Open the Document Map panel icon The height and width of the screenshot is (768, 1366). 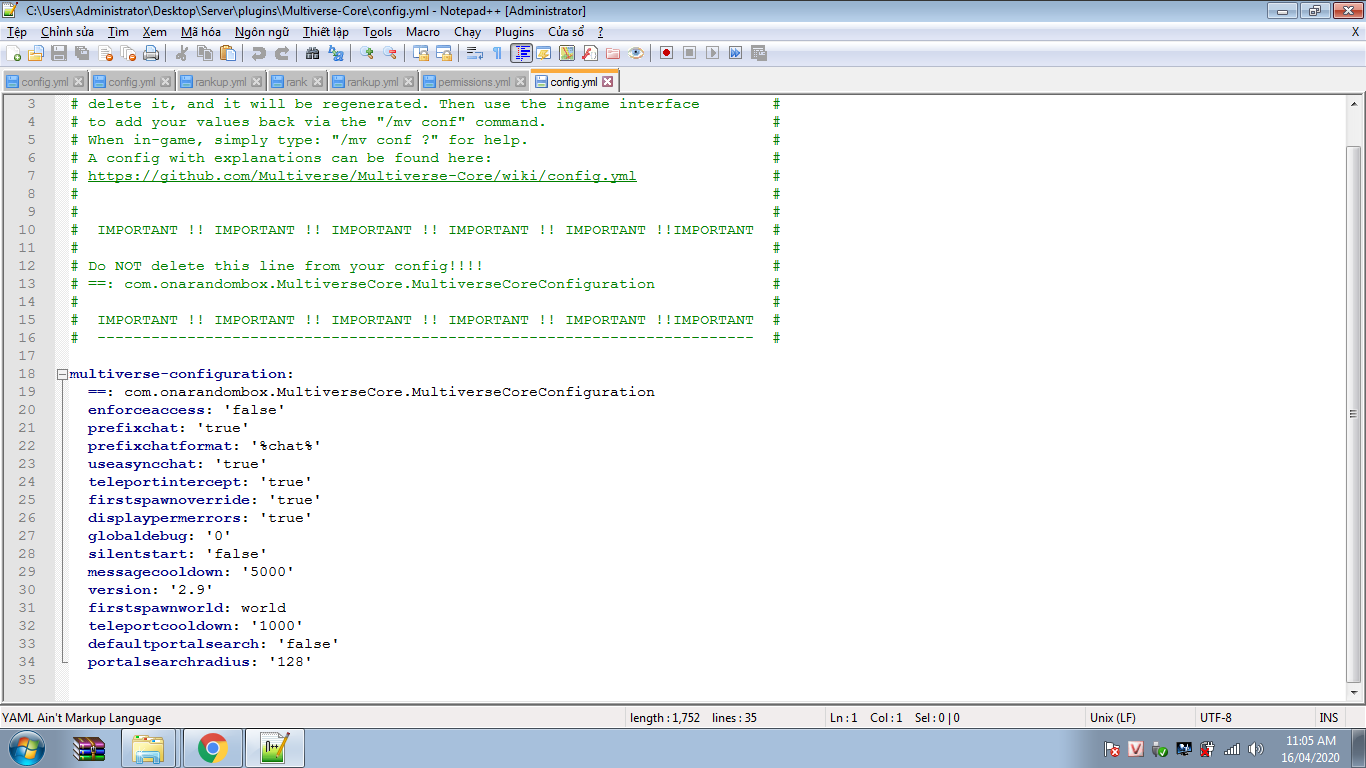(x=567, y=53)
